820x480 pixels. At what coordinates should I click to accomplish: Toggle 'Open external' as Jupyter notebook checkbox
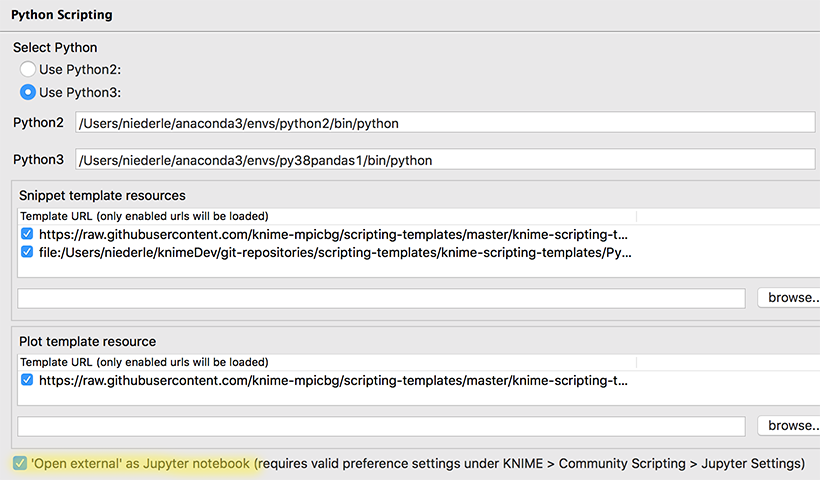20,463
